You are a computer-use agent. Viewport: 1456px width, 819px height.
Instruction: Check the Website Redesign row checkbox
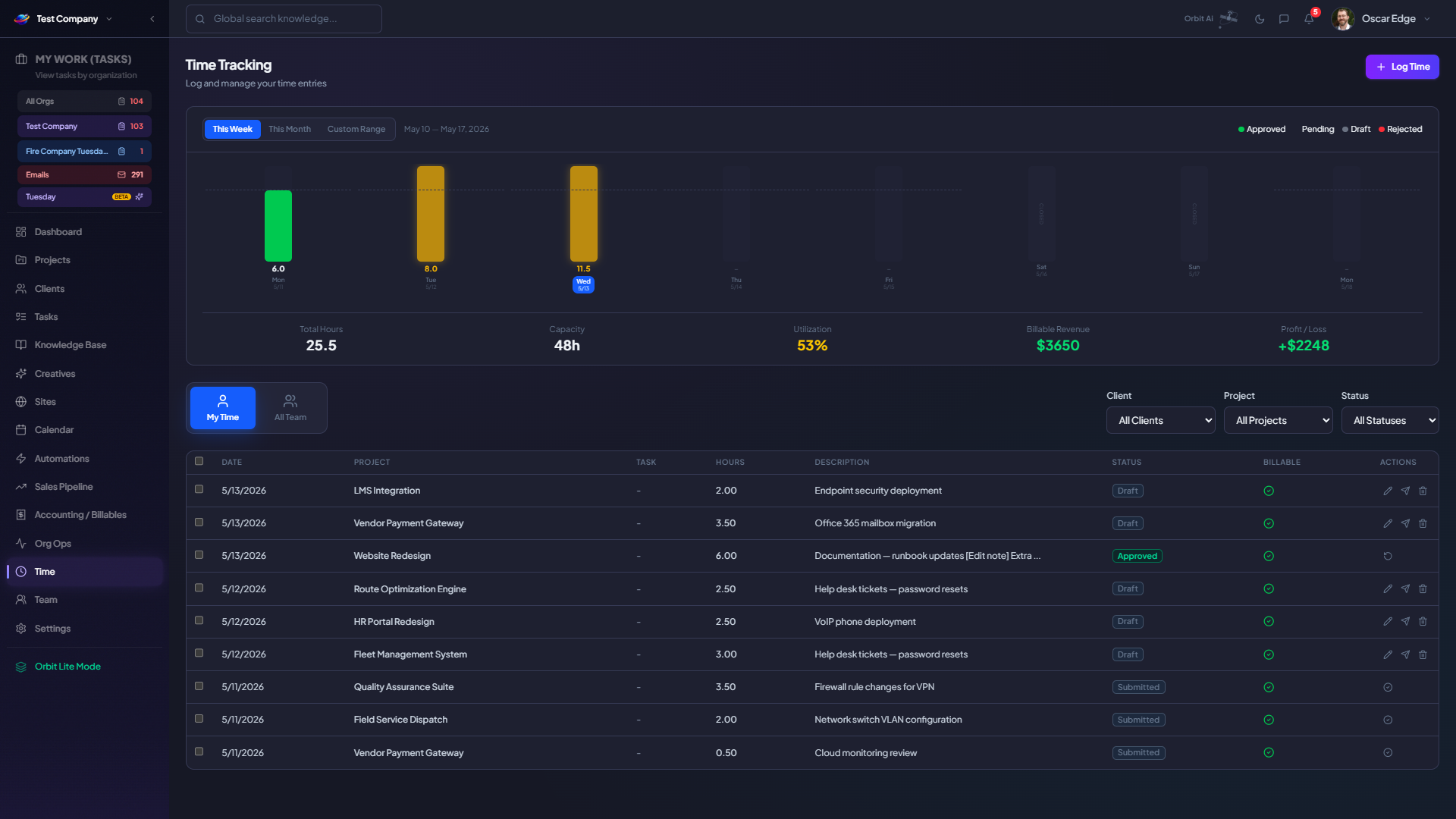tap(199, 555)
